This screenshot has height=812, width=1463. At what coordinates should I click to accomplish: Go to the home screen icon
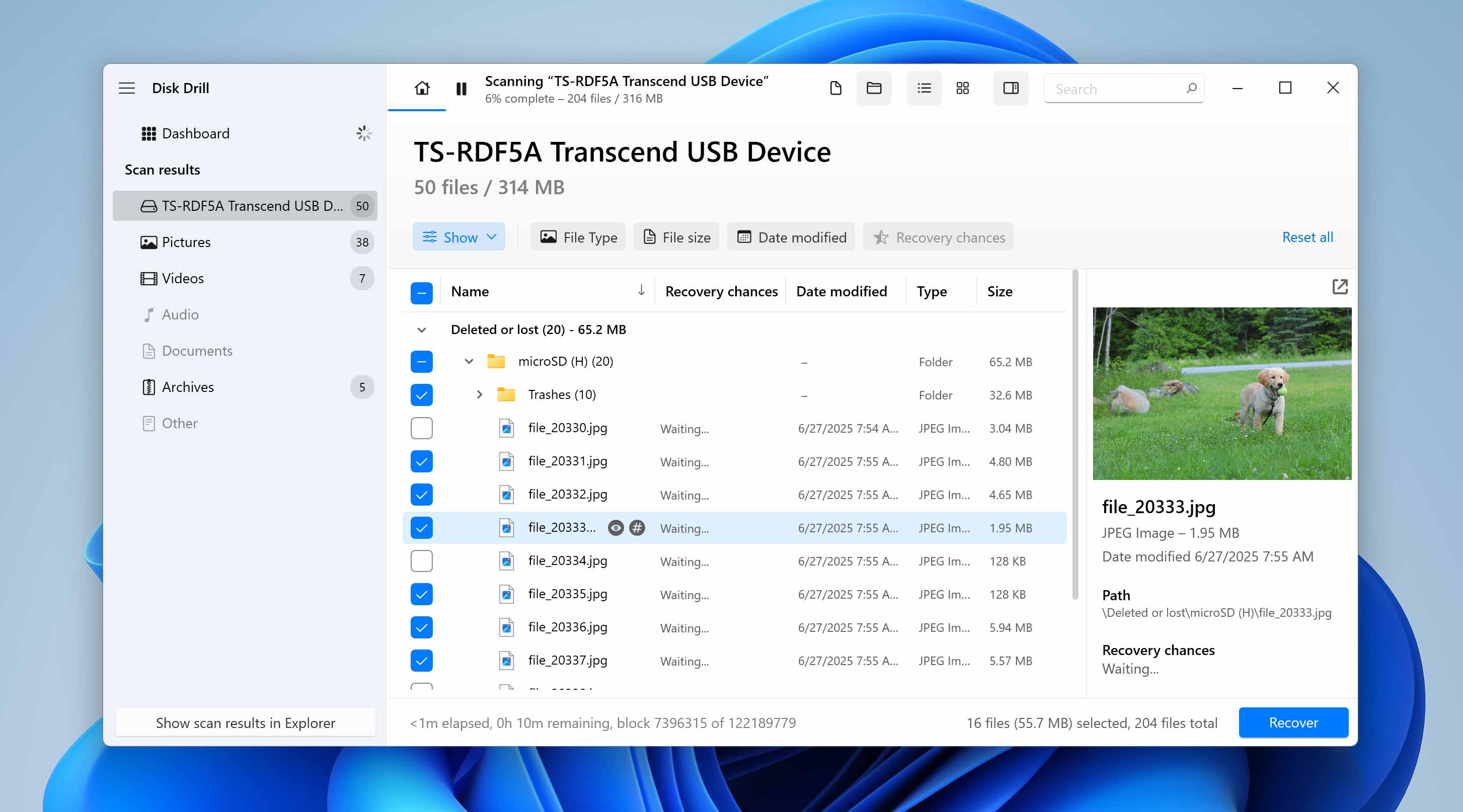pos(422,88)
